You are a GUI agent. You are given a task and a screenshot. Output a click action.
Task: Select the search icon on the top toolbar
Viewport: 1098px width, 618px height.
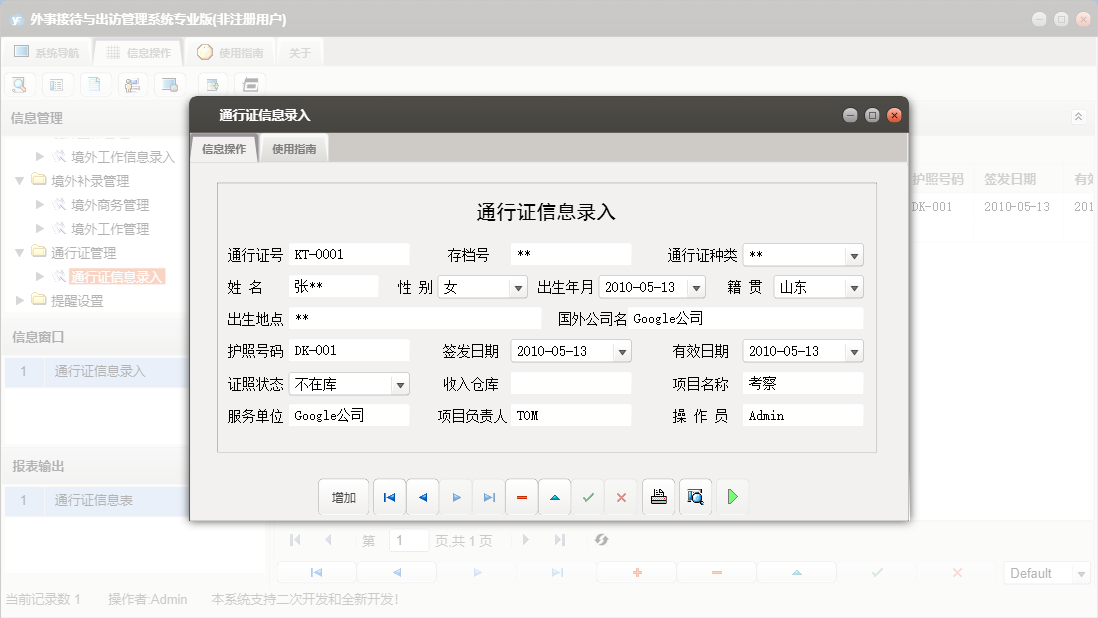click(20, 84)
